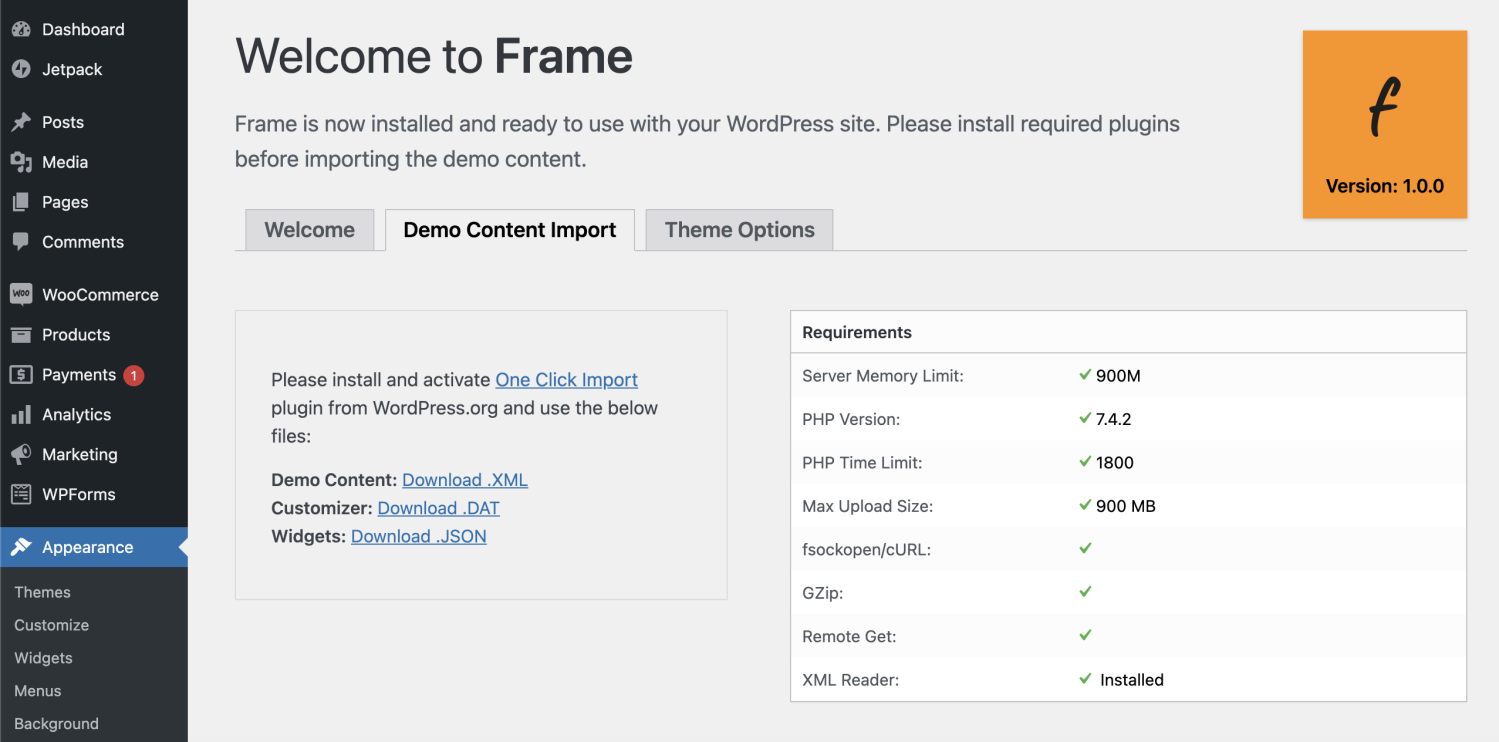Click the Comments speech bubble icon
The height and width of the screenshot is (742, 1499).
tap(21, 241)
